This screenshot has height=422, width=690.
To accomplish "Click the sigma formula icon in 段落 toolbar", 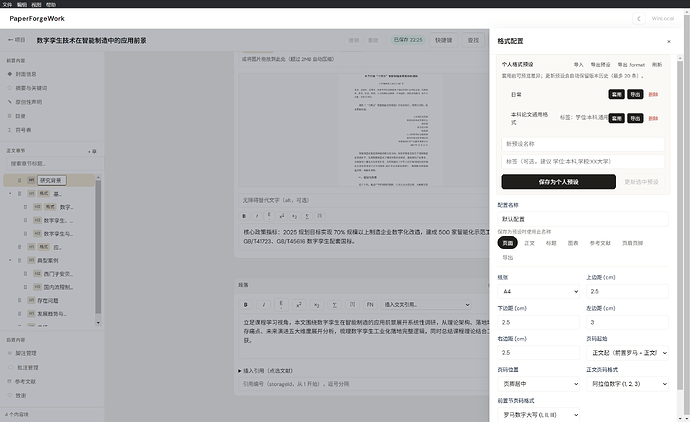I will tap(334, 305).
